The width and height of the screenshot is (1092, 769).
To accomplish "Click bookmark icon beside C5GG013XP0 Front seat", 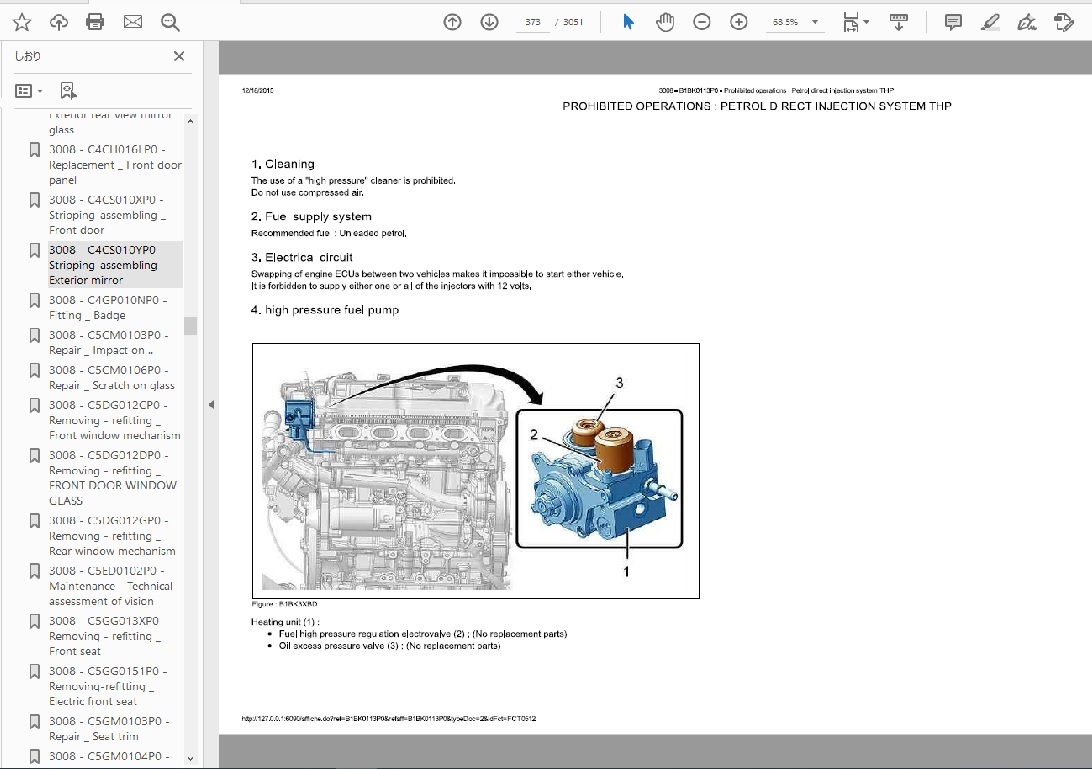I will pyautogui.click(x=34, y=621).
